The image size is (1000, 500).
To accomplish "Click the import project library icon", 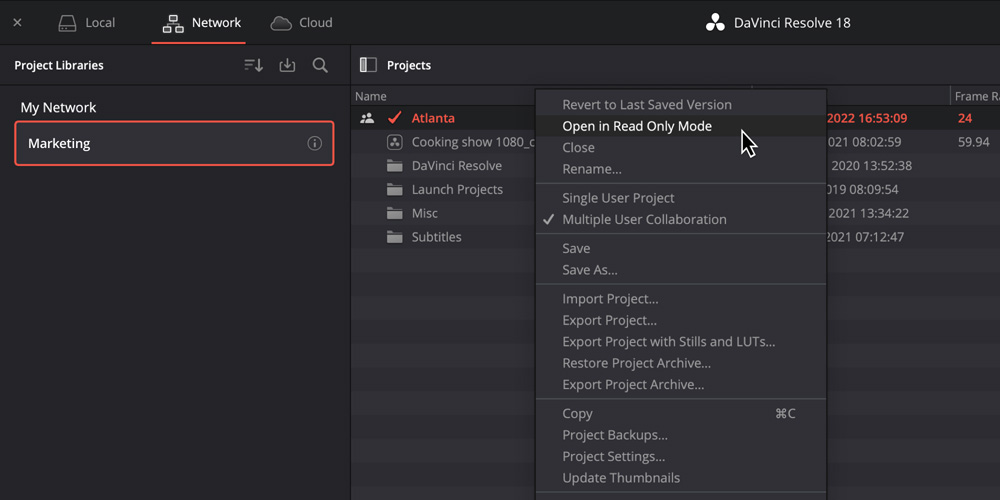I will tap(287, 65).
